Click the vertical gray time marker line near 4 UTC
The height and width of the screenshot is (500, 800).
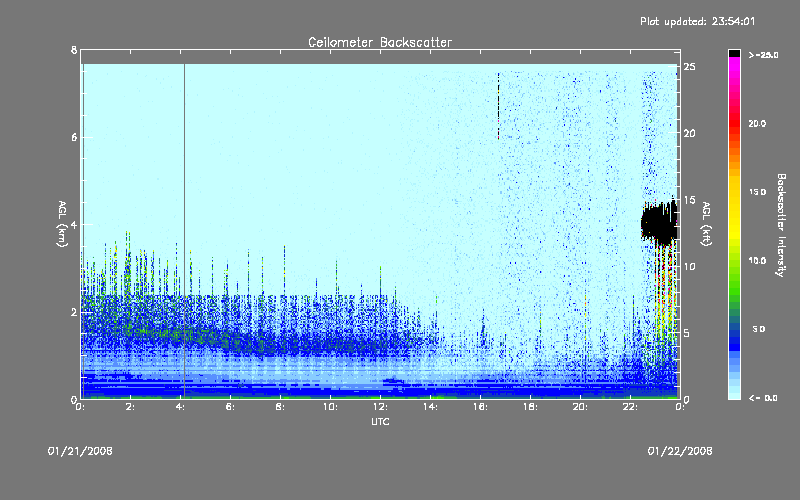pyautogui.click(x=184, y=230)
